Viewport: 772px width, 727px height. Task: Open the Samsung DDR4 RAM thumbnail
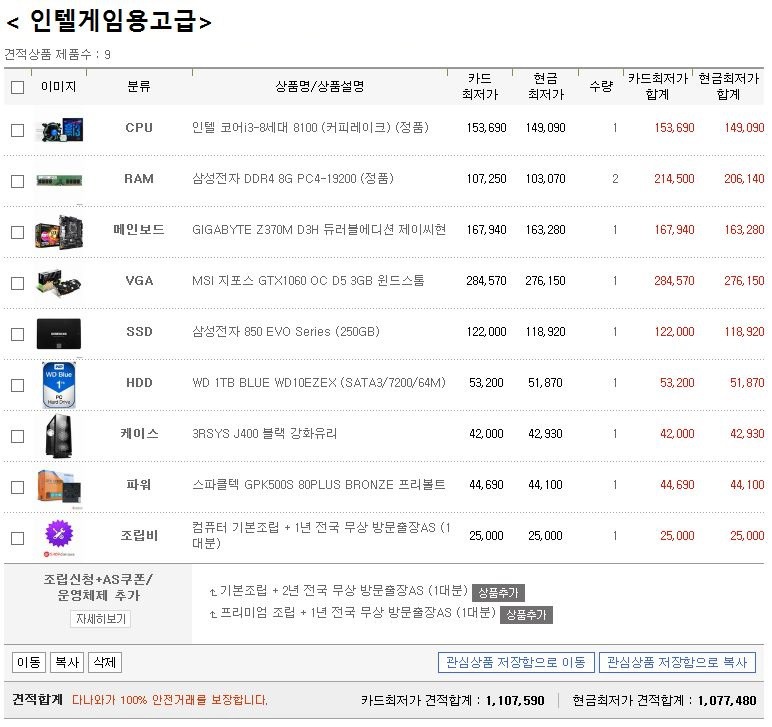coord(59,180)
